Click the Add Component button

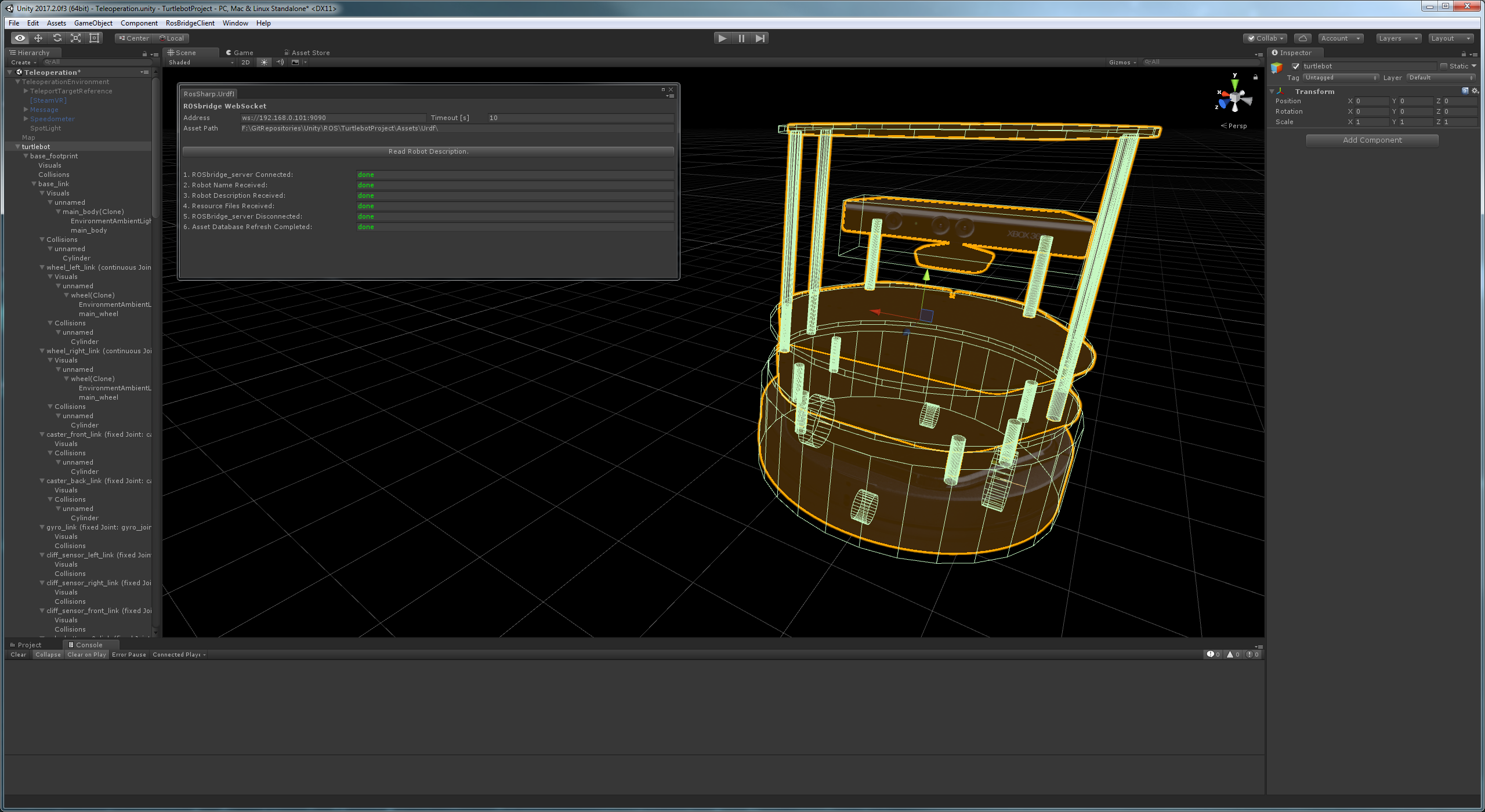[x=1372, y=140]
